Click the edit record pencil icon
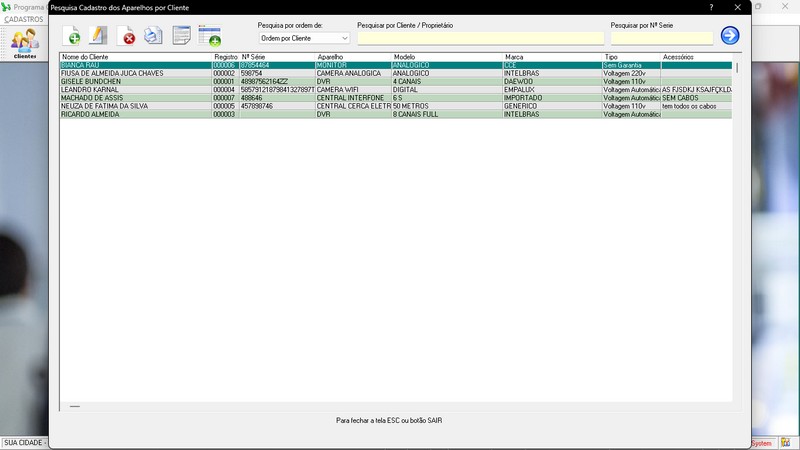Screen dimensions: 800x450 (x=98, y=36)
